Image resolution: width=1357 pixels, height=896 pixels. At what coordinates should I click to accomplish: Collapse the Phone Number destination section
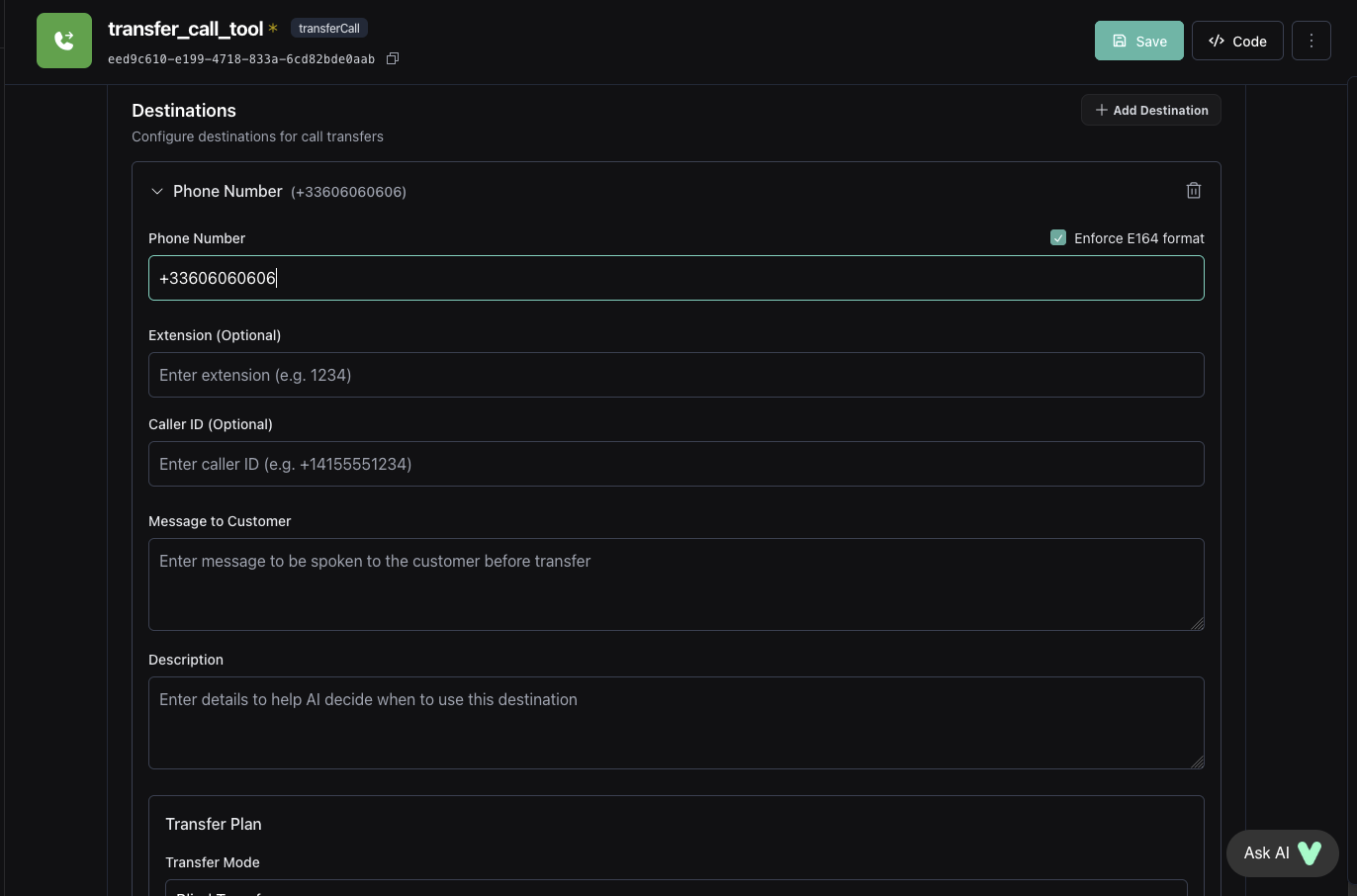pyautogui.click(x=157, y=191)
